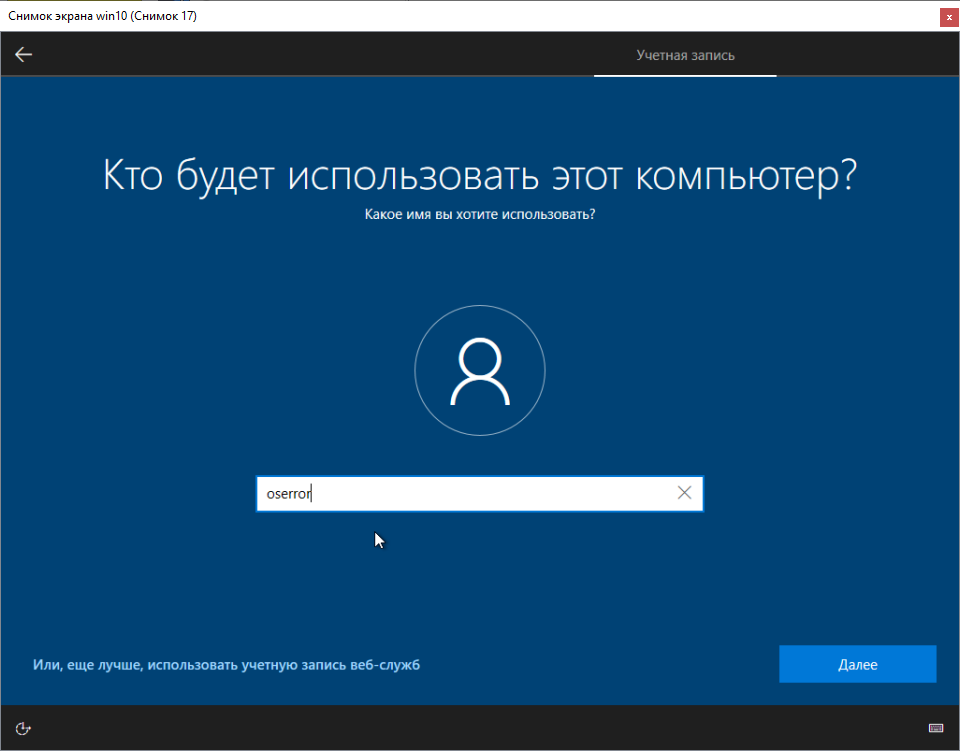Image resolution: width=960 pixels, height=751 pixels.
Task: Click the username field containing oserror
Action: tap(479, 493)
